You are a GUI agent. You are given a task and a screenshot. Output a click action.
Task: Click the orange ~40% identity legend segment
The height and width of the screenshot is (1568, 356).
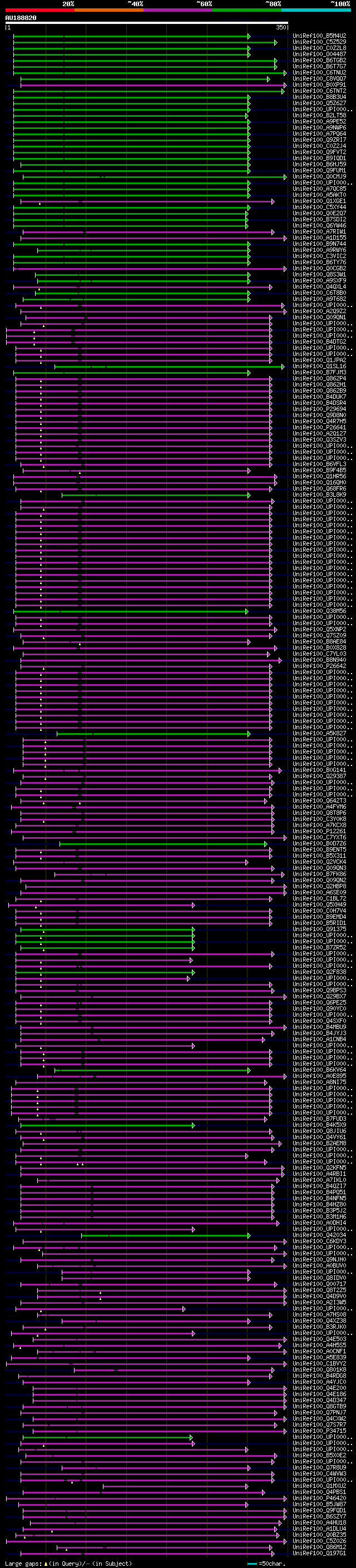click(109, 10)
